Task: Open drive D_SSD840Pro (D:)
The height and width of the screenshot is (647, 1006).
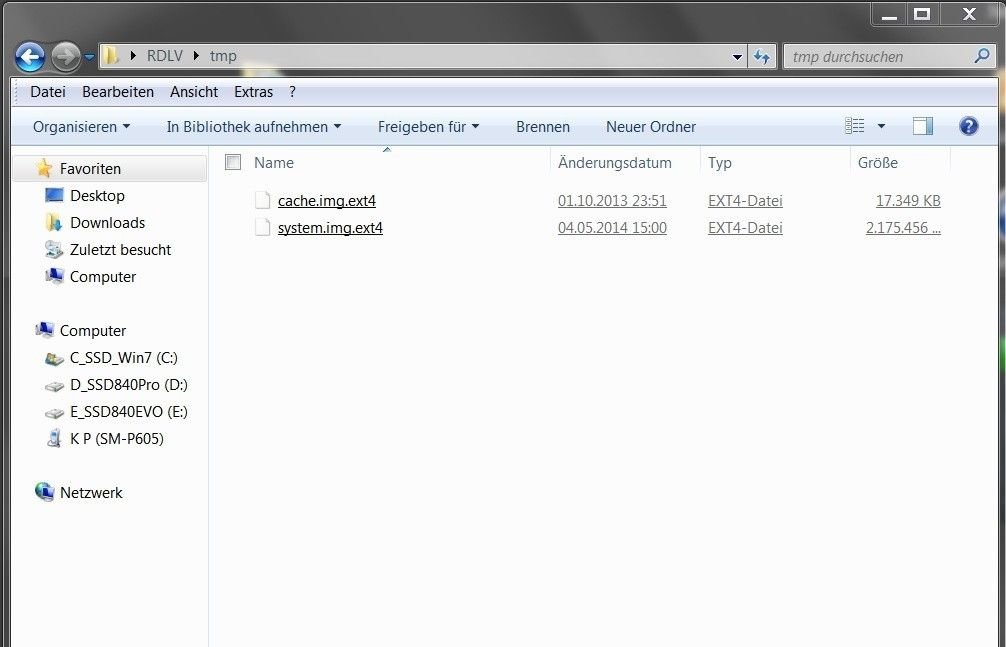Action: point(128,384)
